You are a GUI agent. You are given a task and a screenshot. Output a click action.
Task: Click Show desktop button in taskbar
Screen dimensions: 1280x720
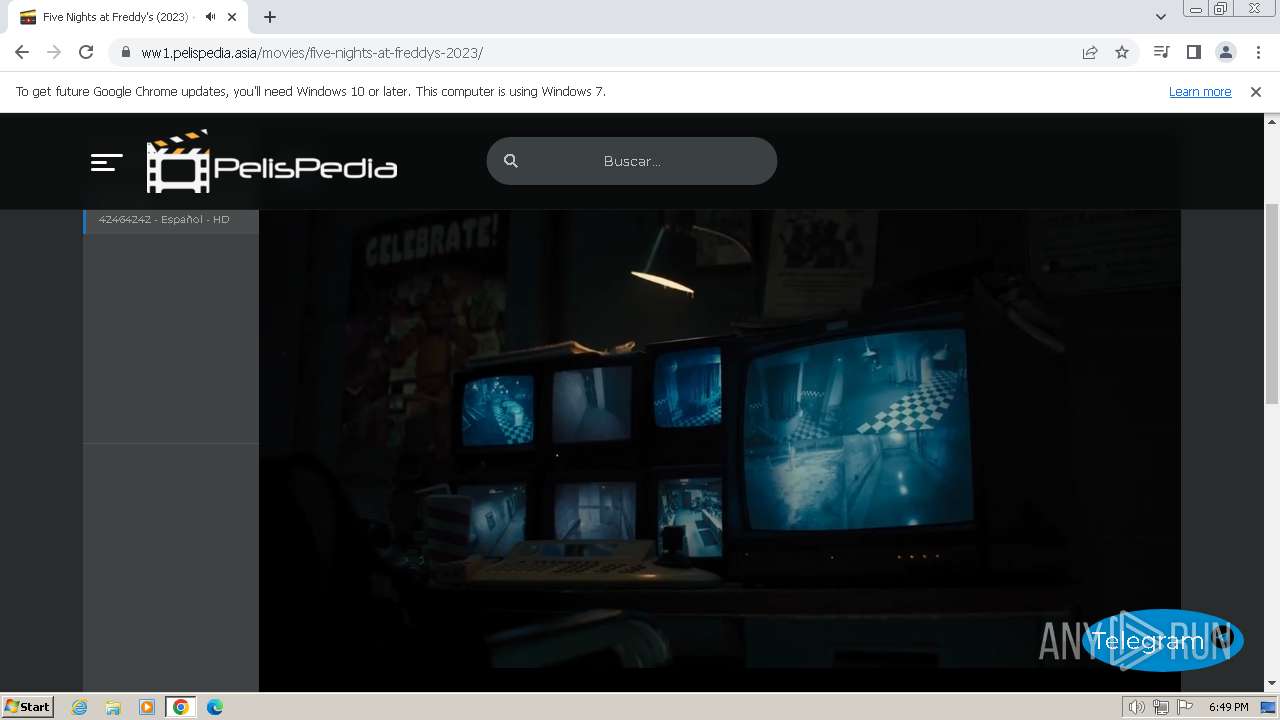[1269, 707]
